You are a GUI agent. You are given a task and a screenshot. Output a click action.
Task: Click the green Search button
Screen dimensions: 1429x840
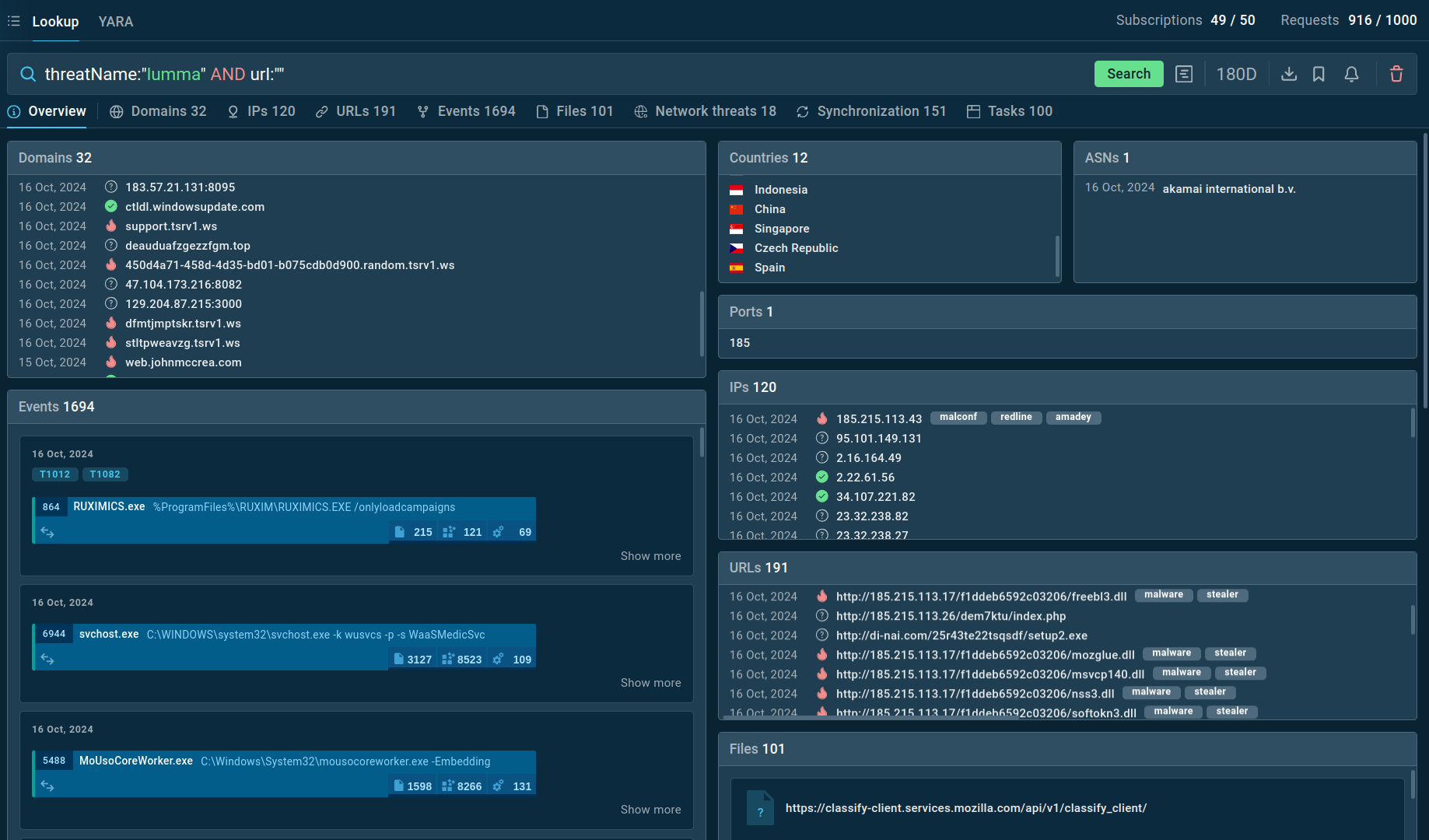(1129, 73)
